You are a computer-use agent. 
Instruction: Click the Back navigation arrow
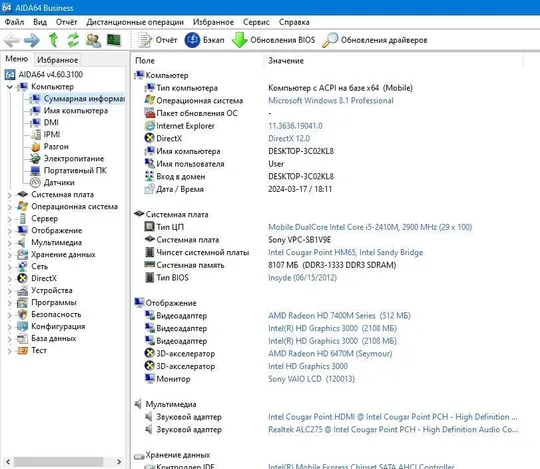(11, 40)
